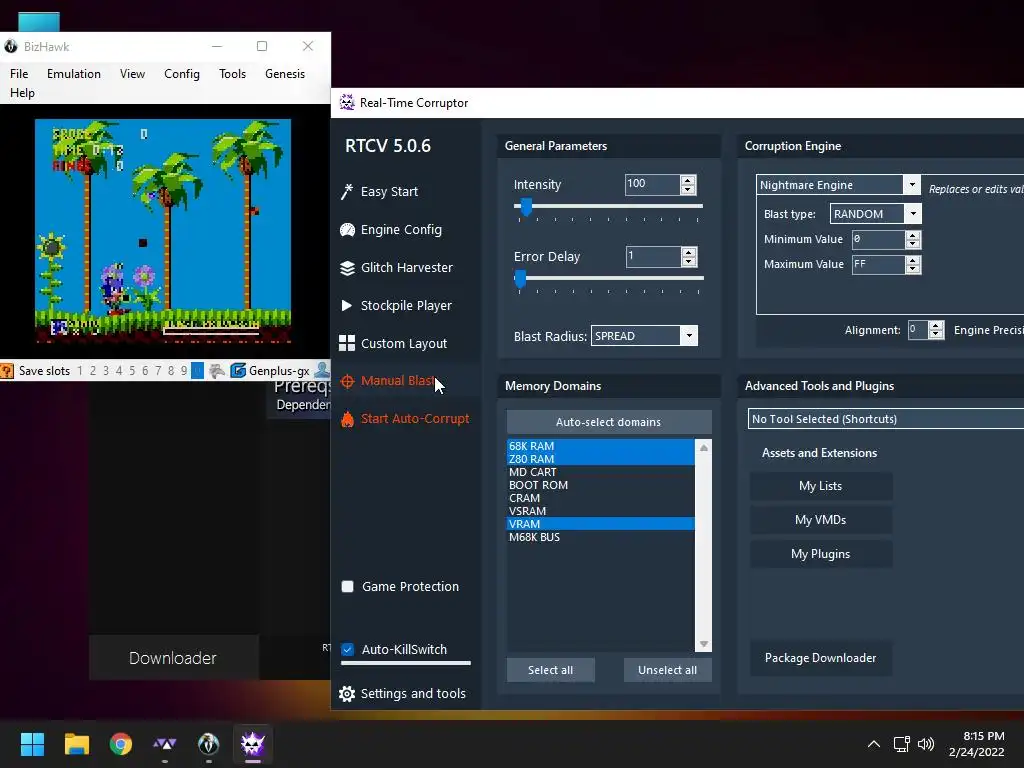
Task: Open File Explorer from taskbar
Action: click(76, 744)
